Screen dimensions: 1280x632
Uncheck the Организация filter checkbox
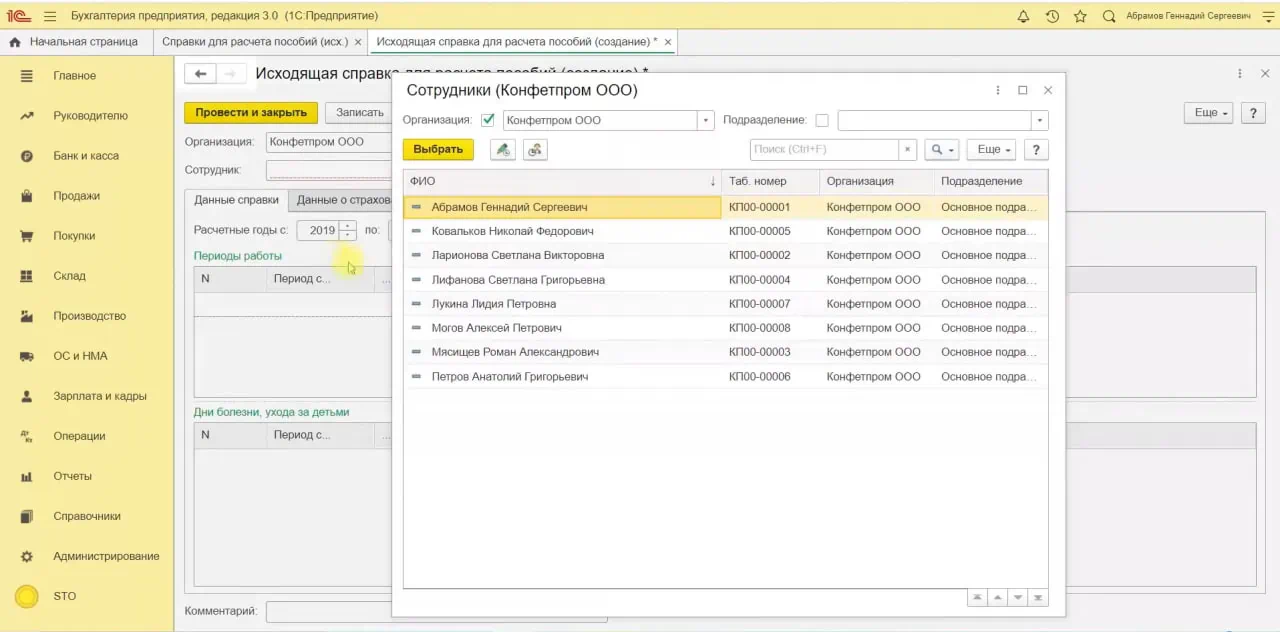click(x=488, y=120)
